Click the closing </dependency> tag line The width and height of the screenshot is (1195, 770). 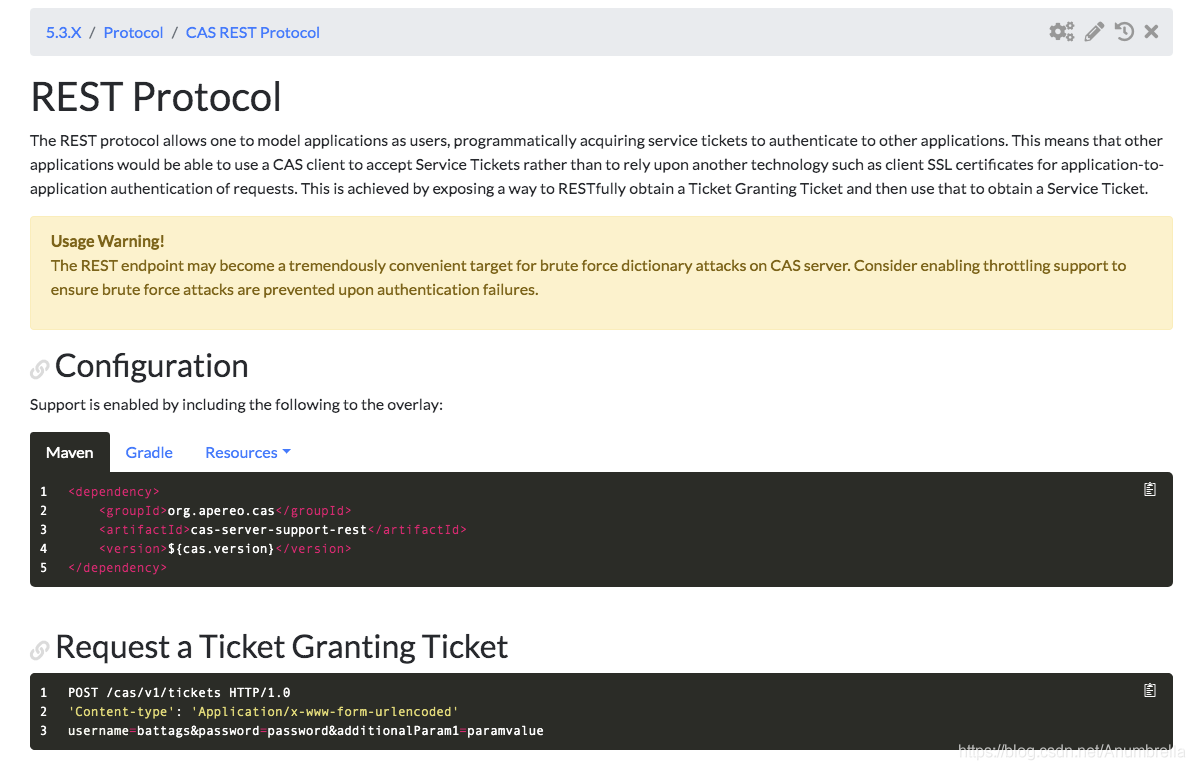tap(117, 568)
